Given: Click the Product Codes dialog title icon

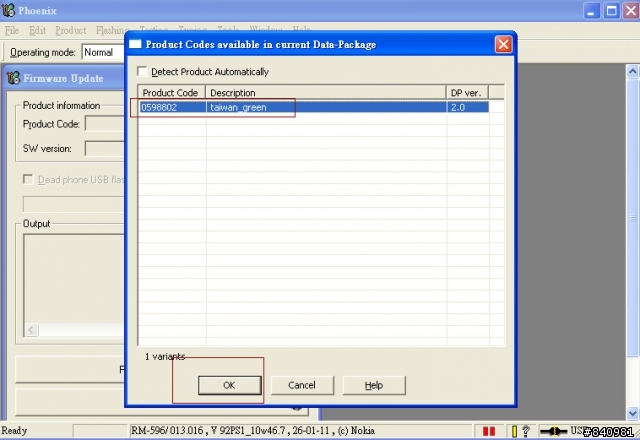Looking at the screenshot, I should [x=135, y=44].
